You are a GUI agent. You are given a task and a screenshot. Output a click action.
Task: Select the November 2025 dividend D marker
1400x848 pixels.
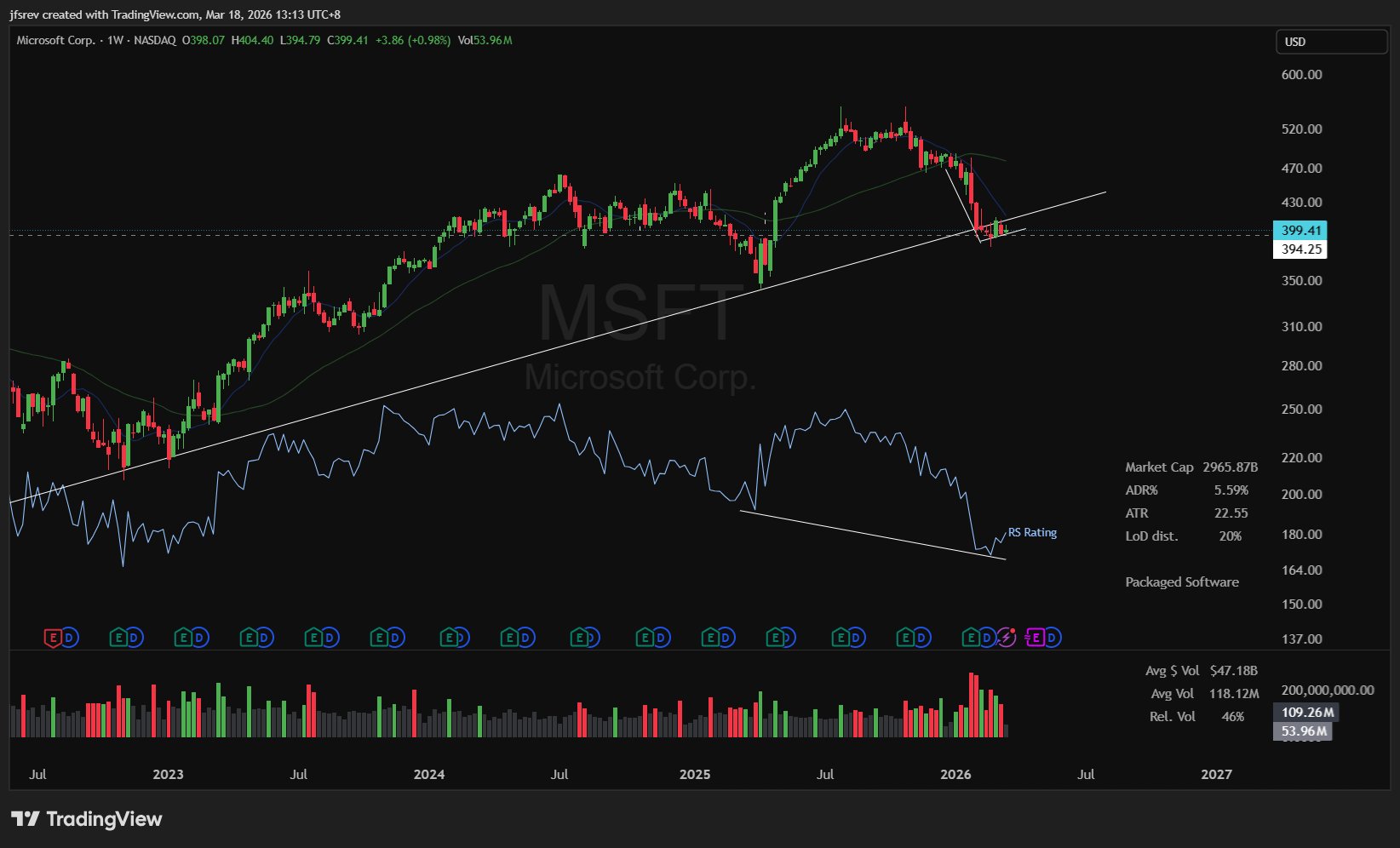point(922,637)
